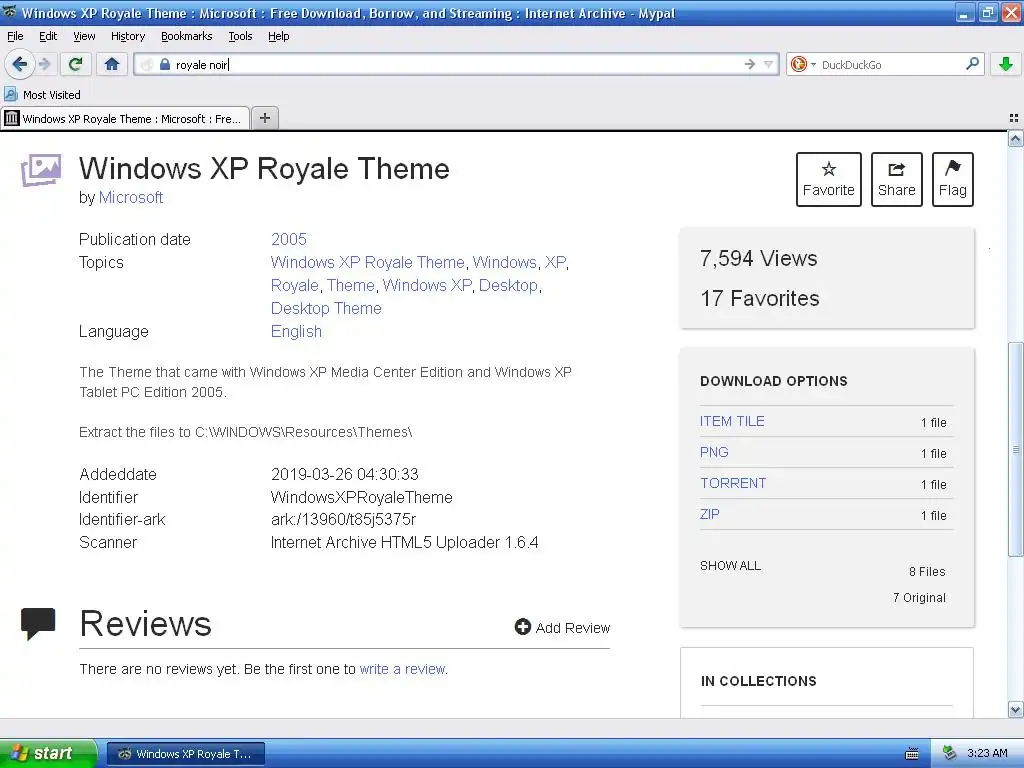The image size is (1024, 768).
Task: Click the Windows XP topic link
Action: [x=427, y=285]
